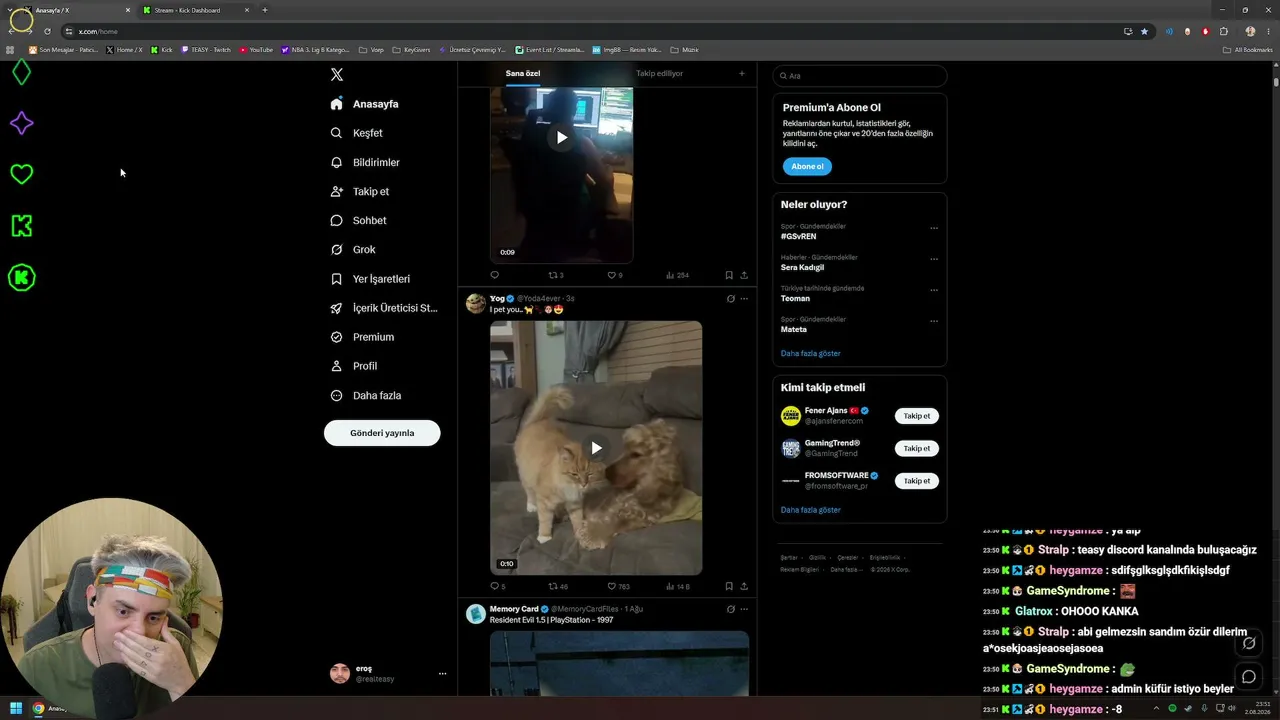Like Yog's post with 763 likes

click(619, 586)
